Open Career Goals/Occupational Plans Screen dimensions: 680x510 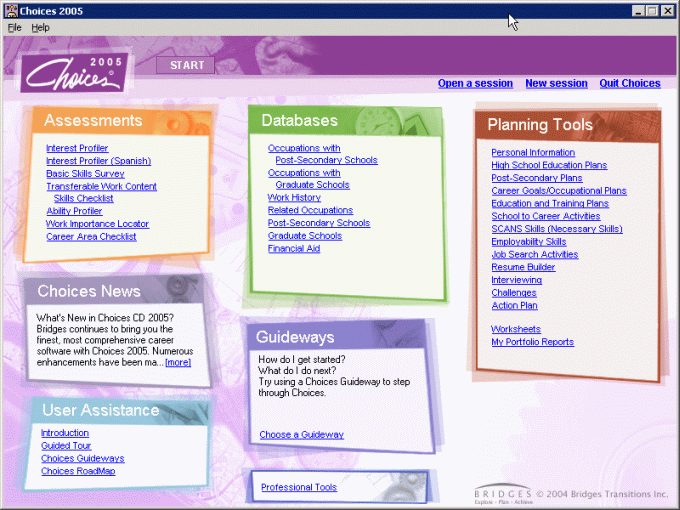[x=559, y=191]
